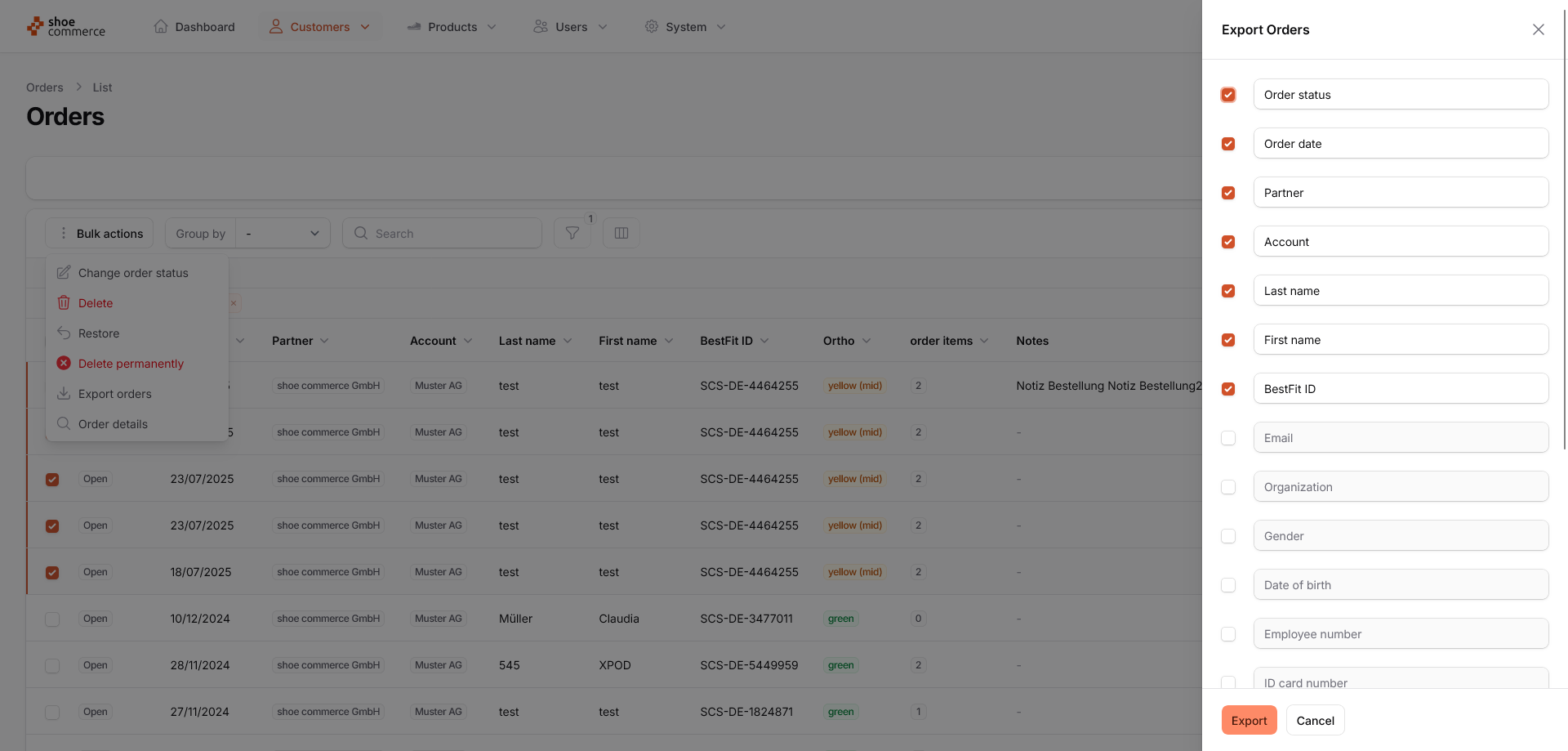Open the Group by dropdown
The width and height of the screenshot is (1568, 751).
(x=283, y=234)
